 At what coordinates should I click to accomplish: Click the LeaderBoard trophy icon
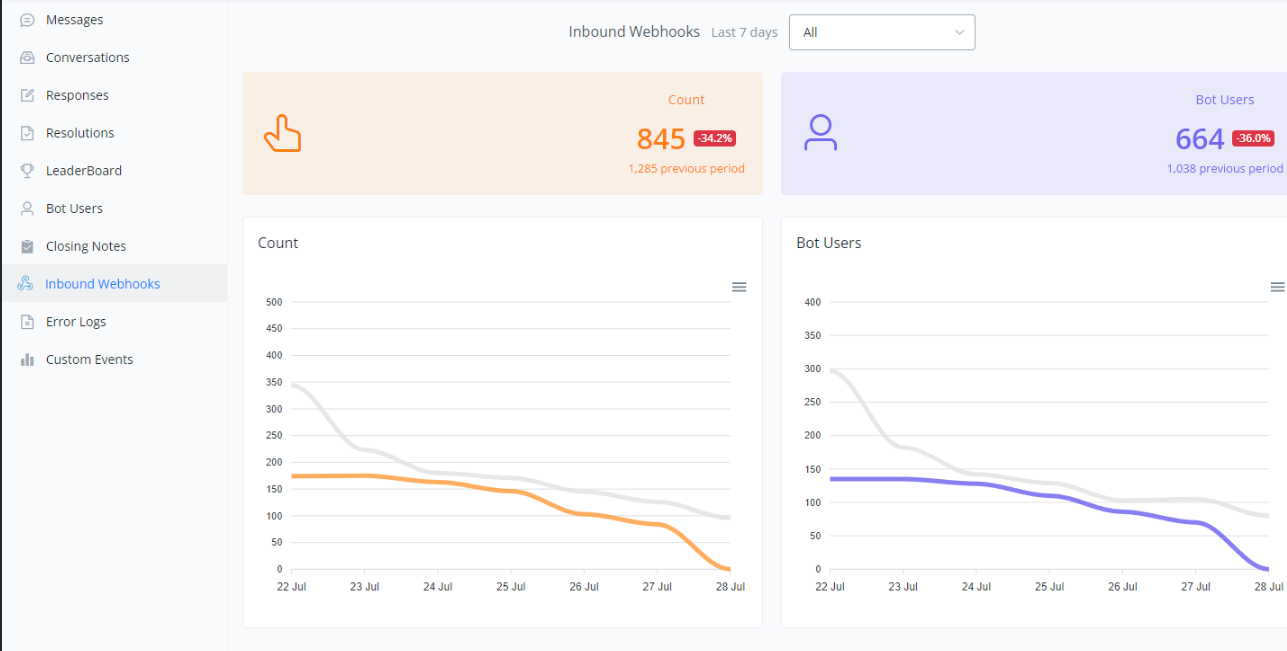(x=27, y=171)
